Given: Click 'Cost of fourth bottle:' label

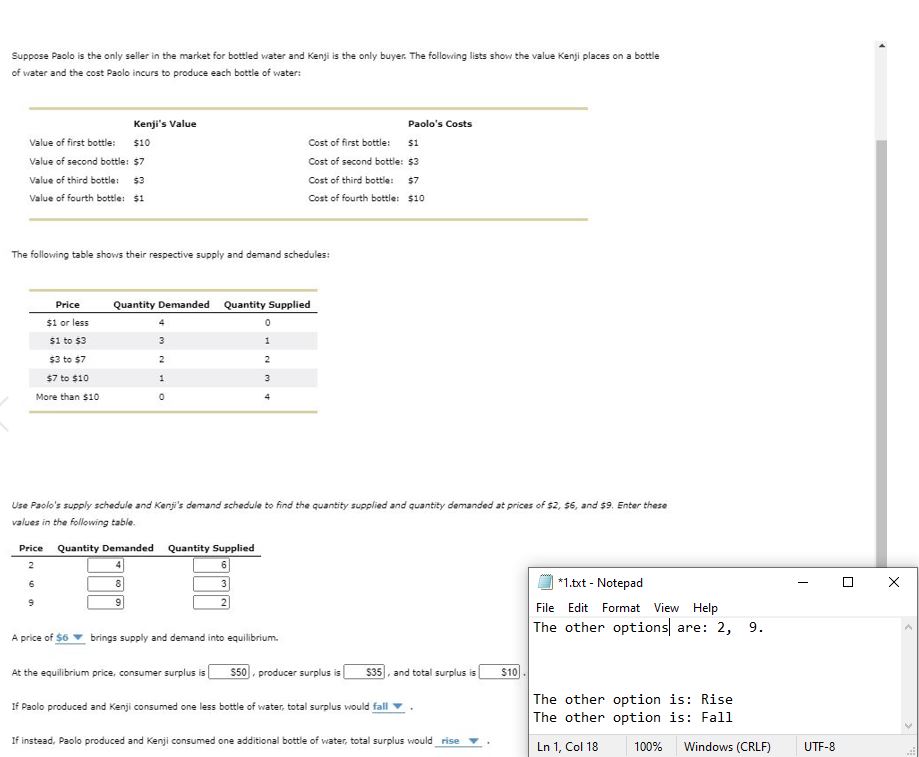Looking at the screenshot, I should click(353, 198).
